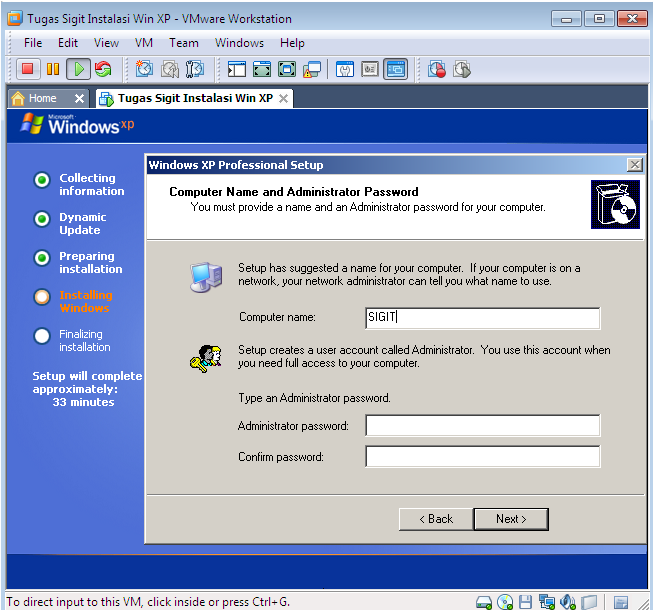
Task: Open the Help menu
Action: point(292,43)
